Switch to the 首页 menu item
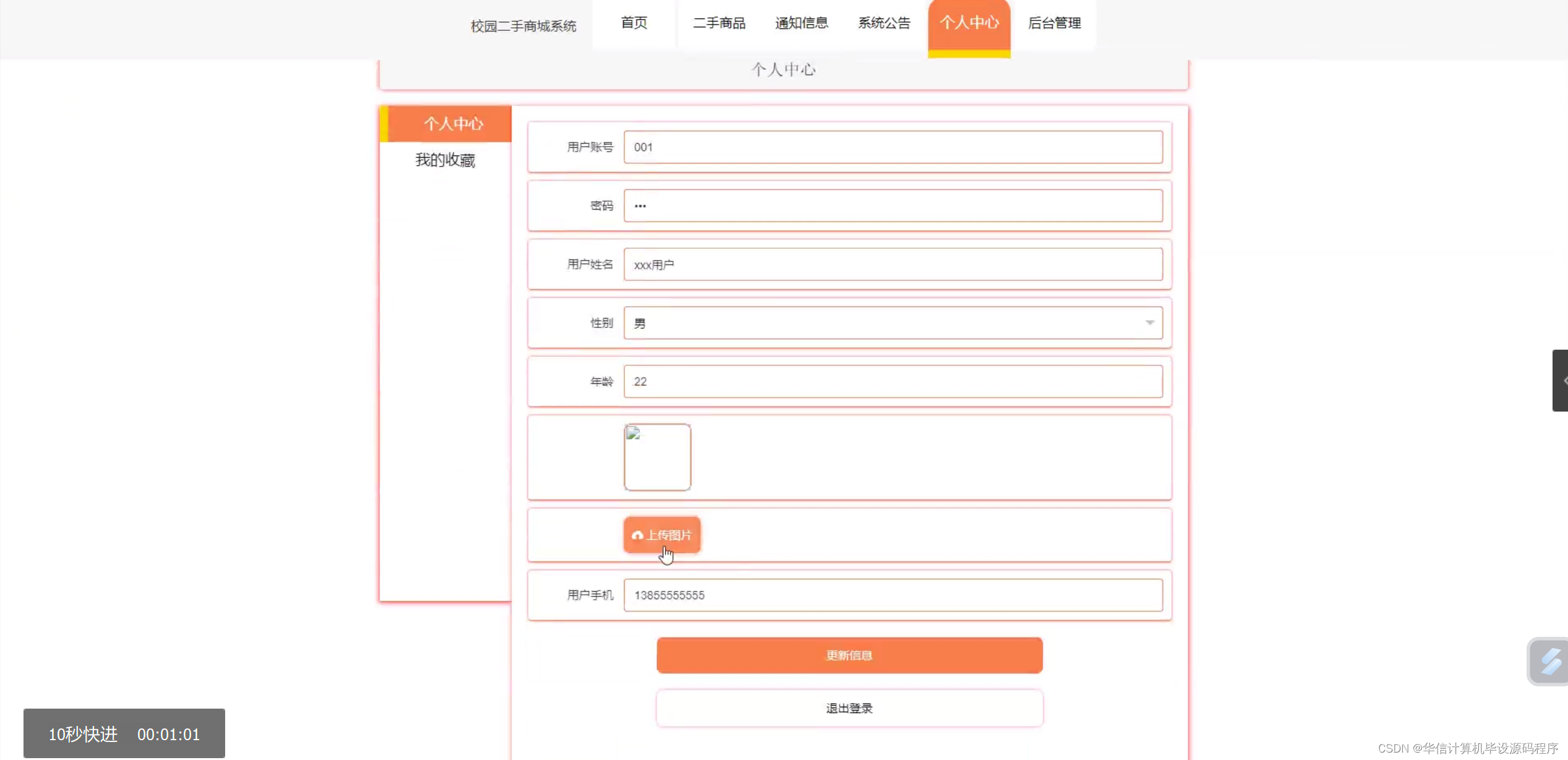This screenshot has height=760, width=1568. (x=634, y=23)
